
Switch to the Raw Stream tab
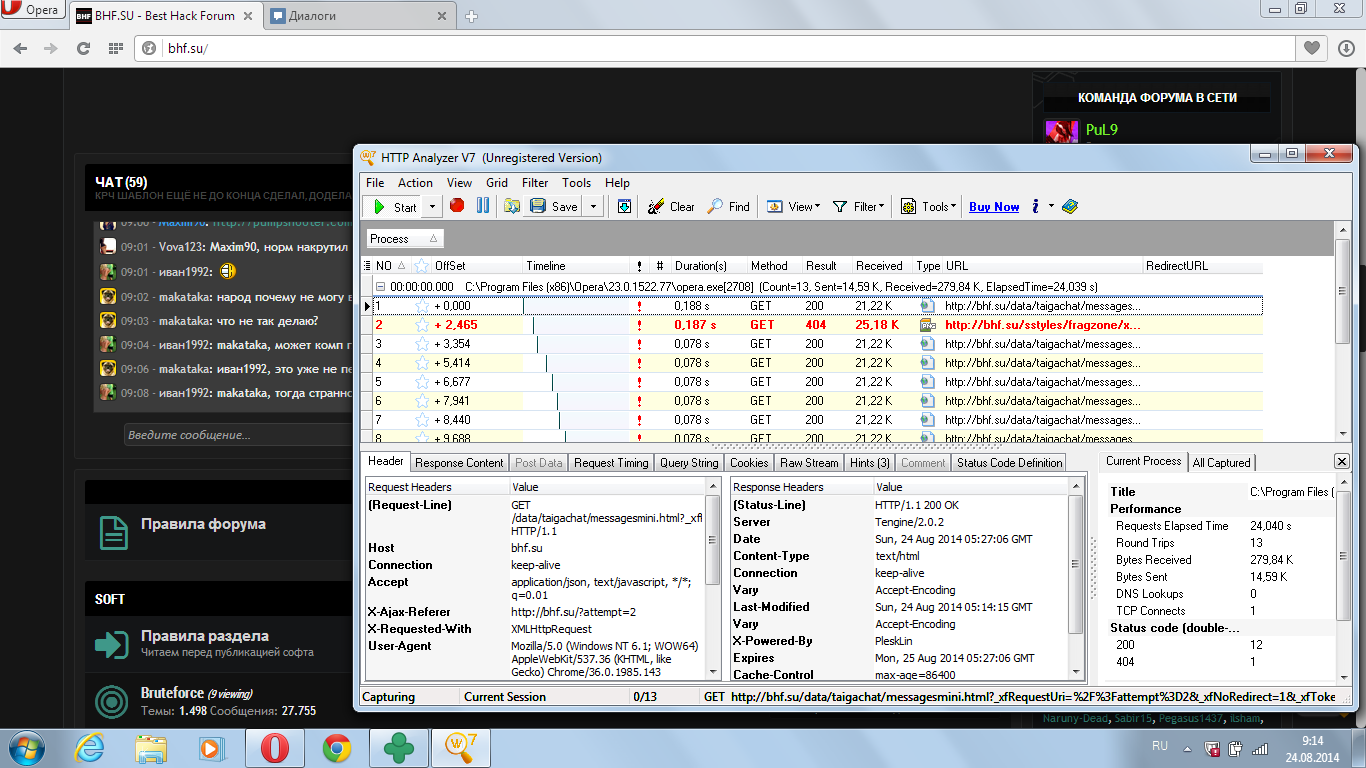tap(809, 463)
